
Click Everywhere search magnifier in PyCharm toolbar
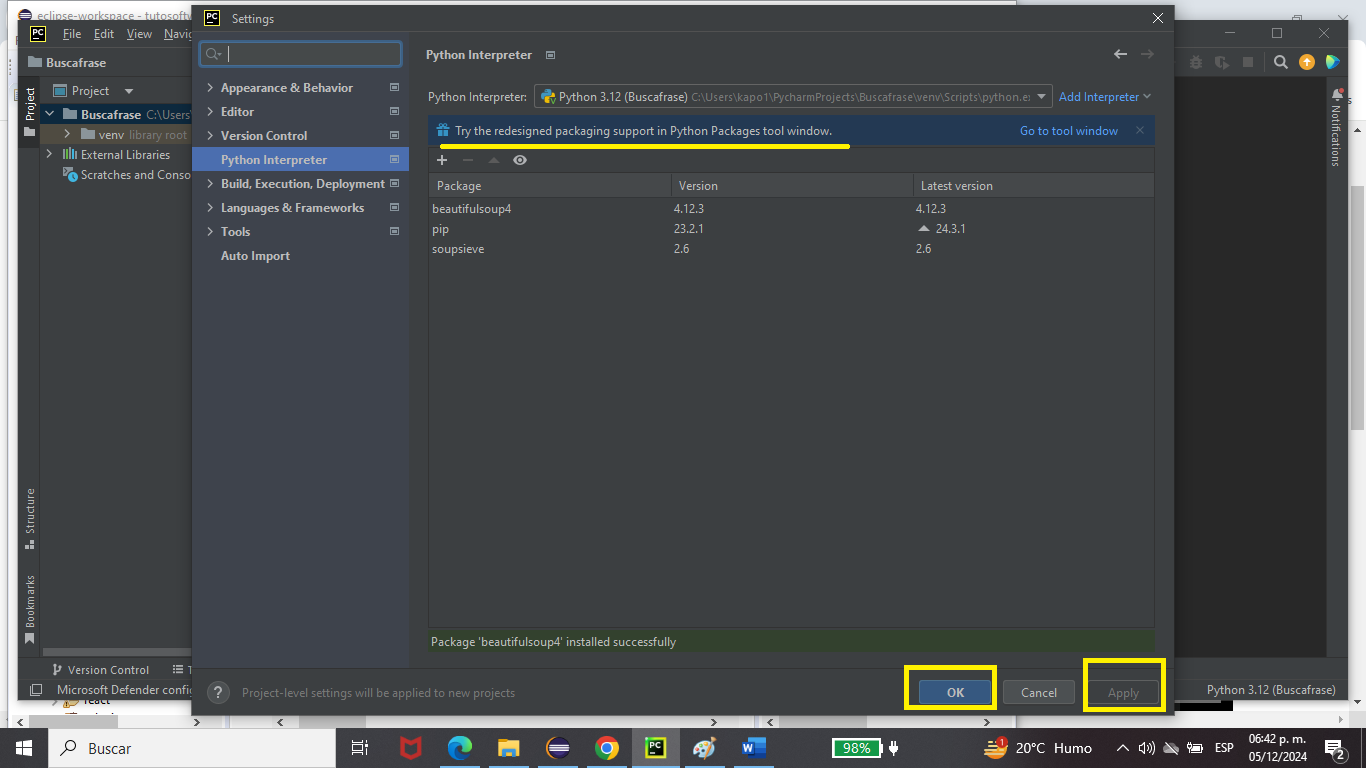[x=1280, y=62]
